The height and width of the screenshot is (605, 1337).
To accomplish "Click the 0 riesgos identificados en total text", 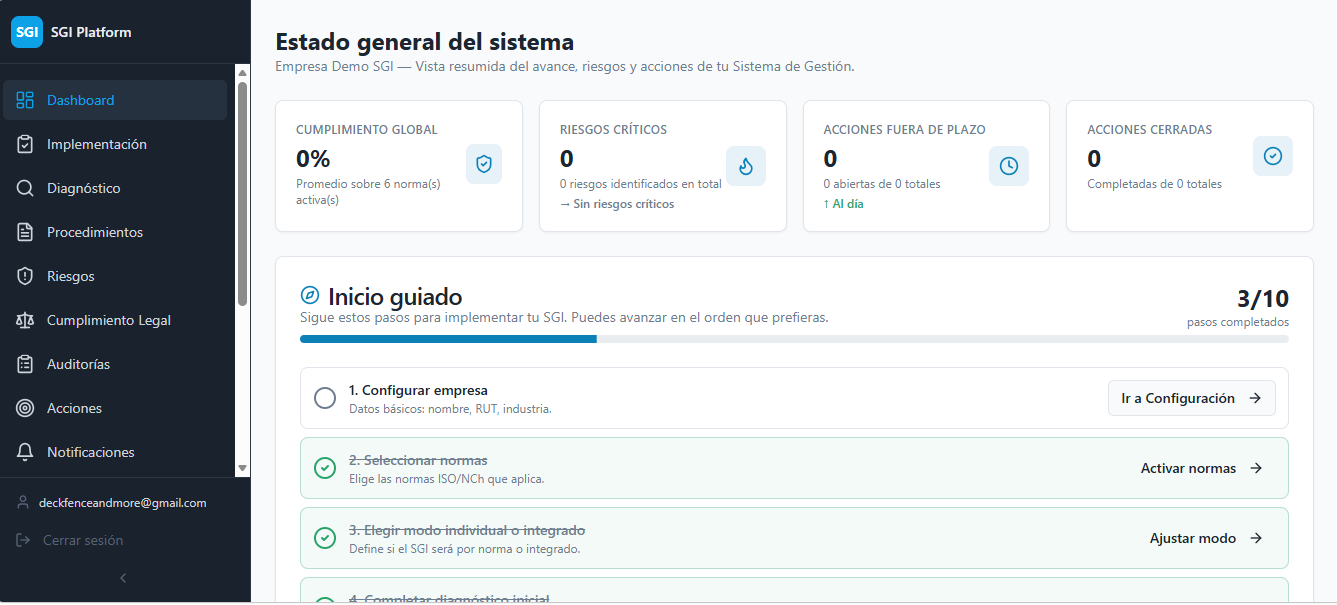I will point(641,184).
